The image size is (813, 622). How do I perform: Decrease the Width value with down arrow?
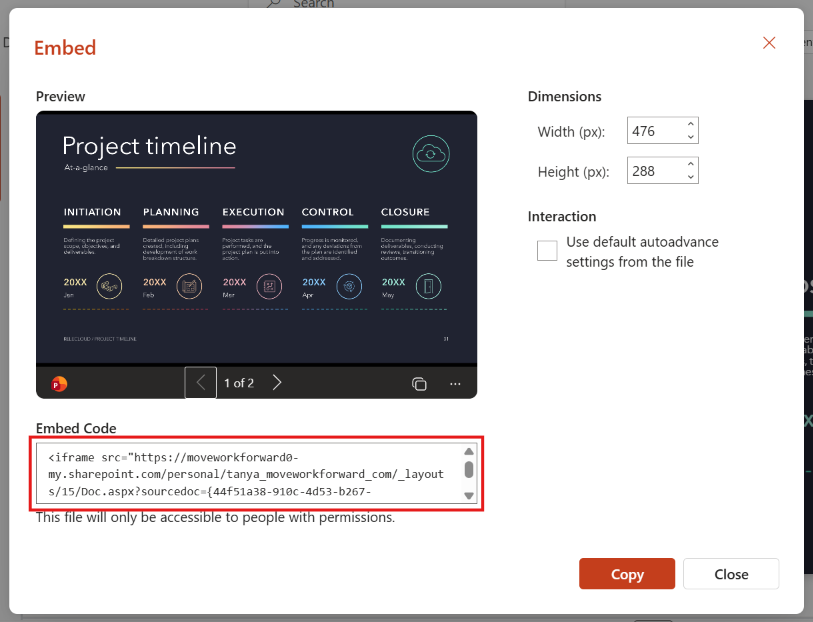(x=691, y=137)
